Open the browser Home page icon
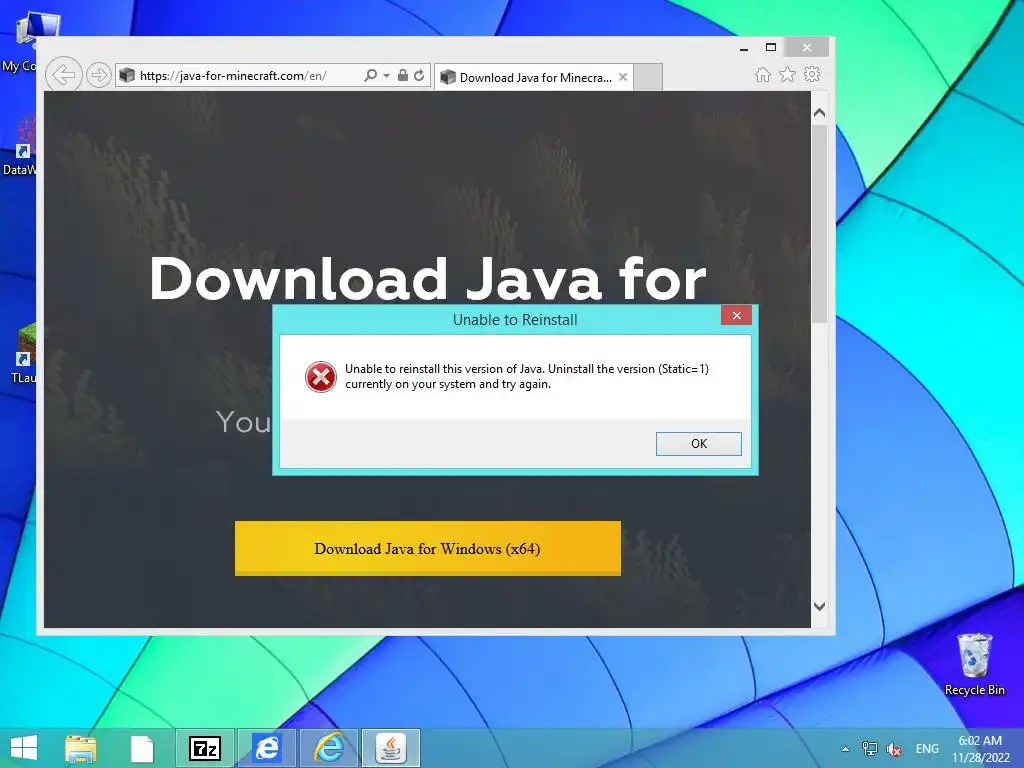This screenshot has width=1024, height=768. [763, 74]
